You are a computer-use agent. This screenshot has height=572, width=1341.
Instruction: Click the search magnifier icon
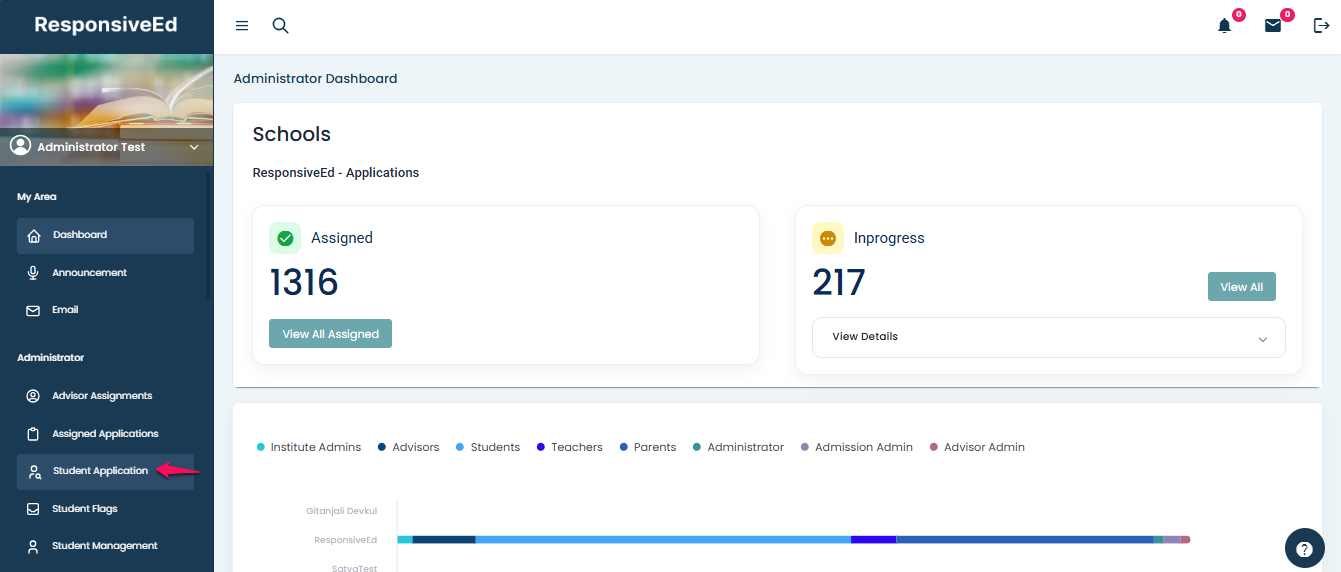280,26
